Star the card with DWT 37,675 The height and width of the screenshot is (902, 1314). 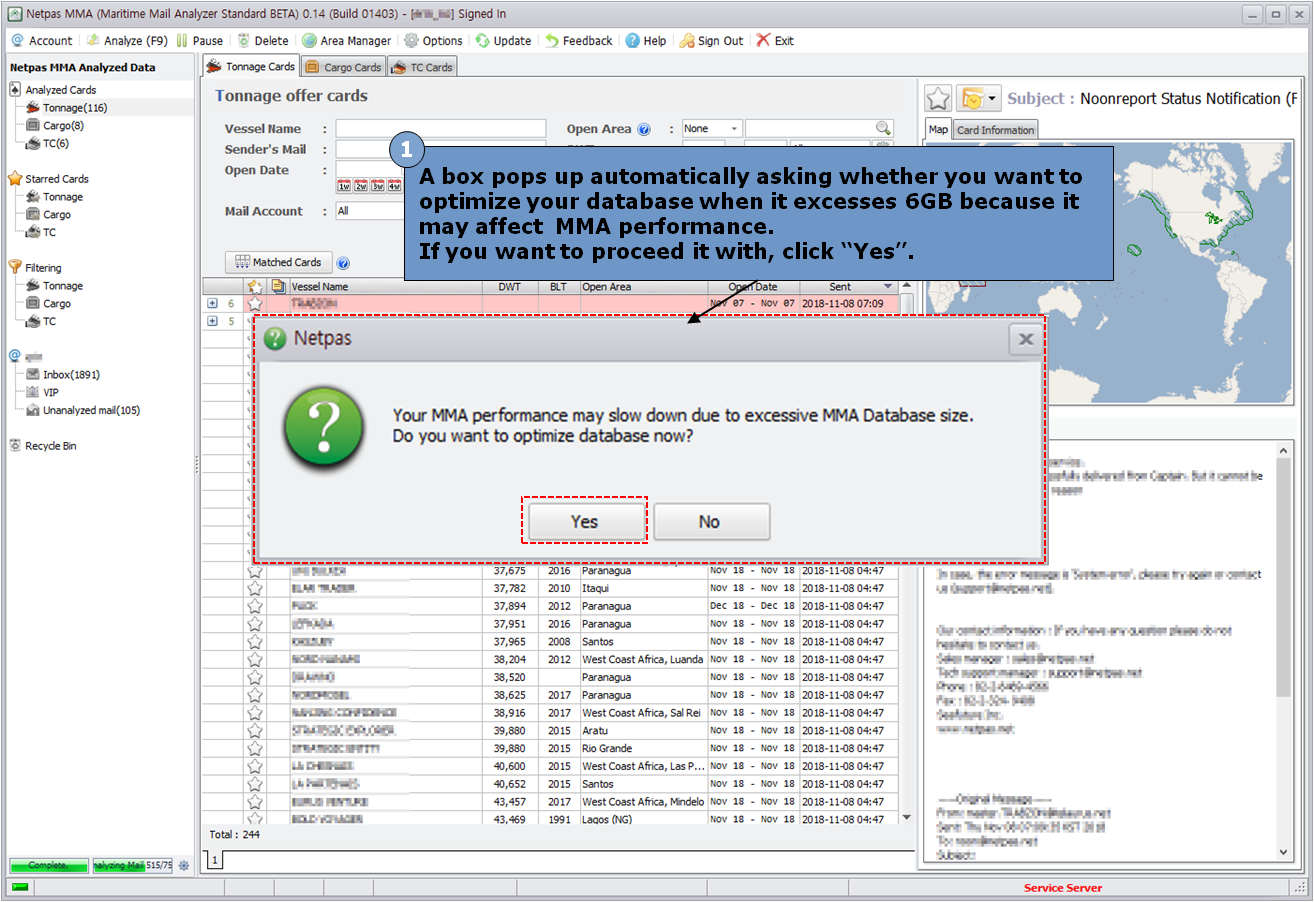click(255, 571)
